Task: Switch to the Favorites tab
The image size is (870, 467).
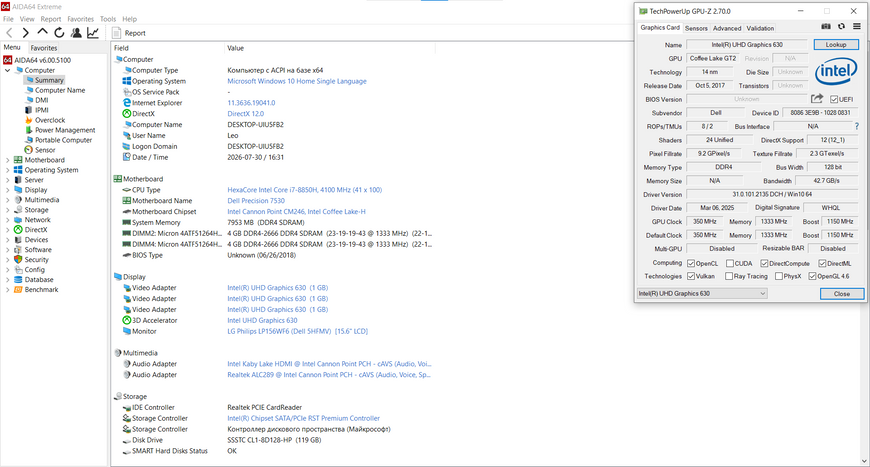Action: point(44,48)
